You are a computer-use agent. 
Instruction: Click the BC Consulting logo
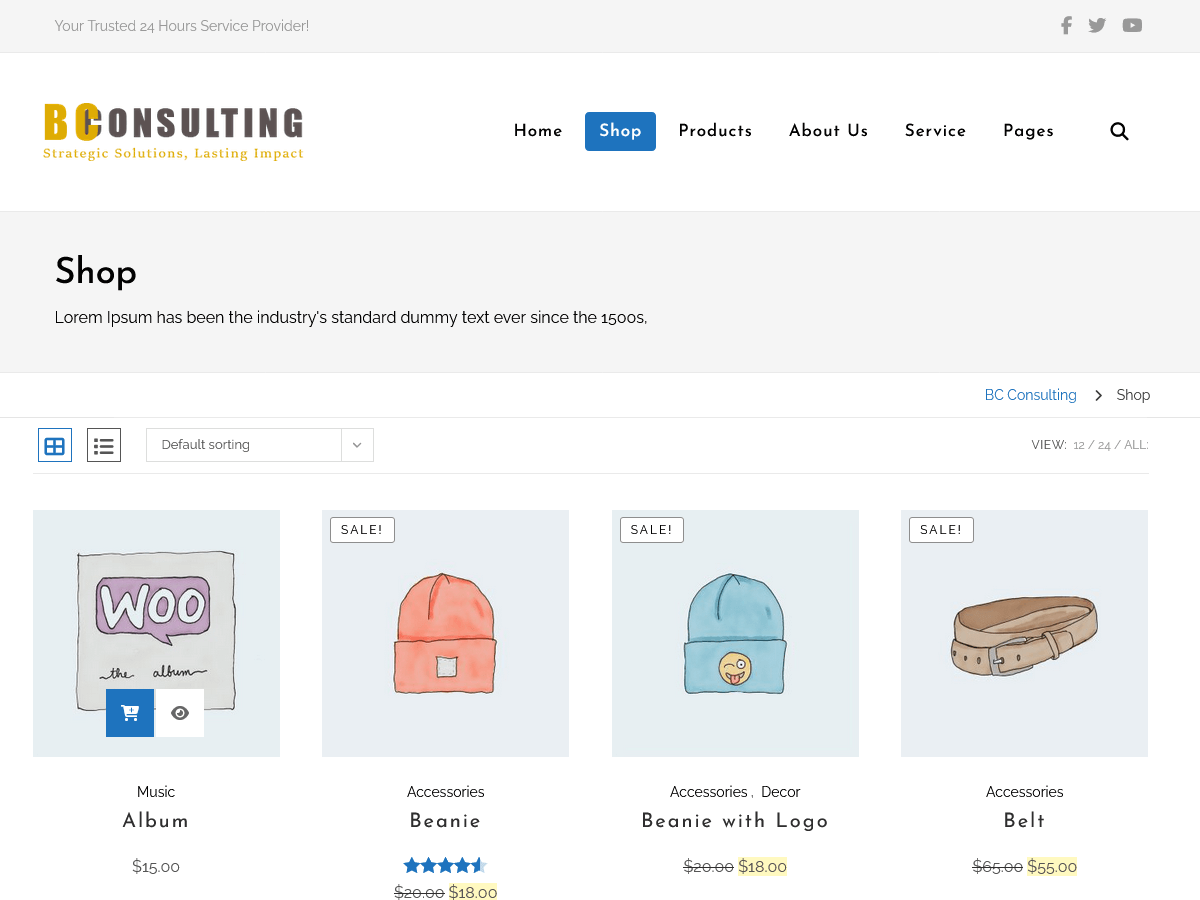coord(172,131)
